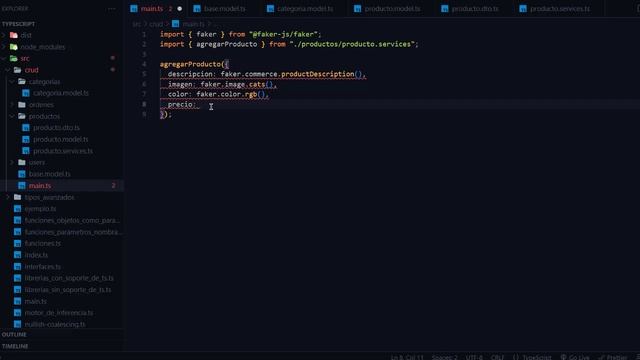Click the src folder icon

pyautogui.click(x=14, y=58)
